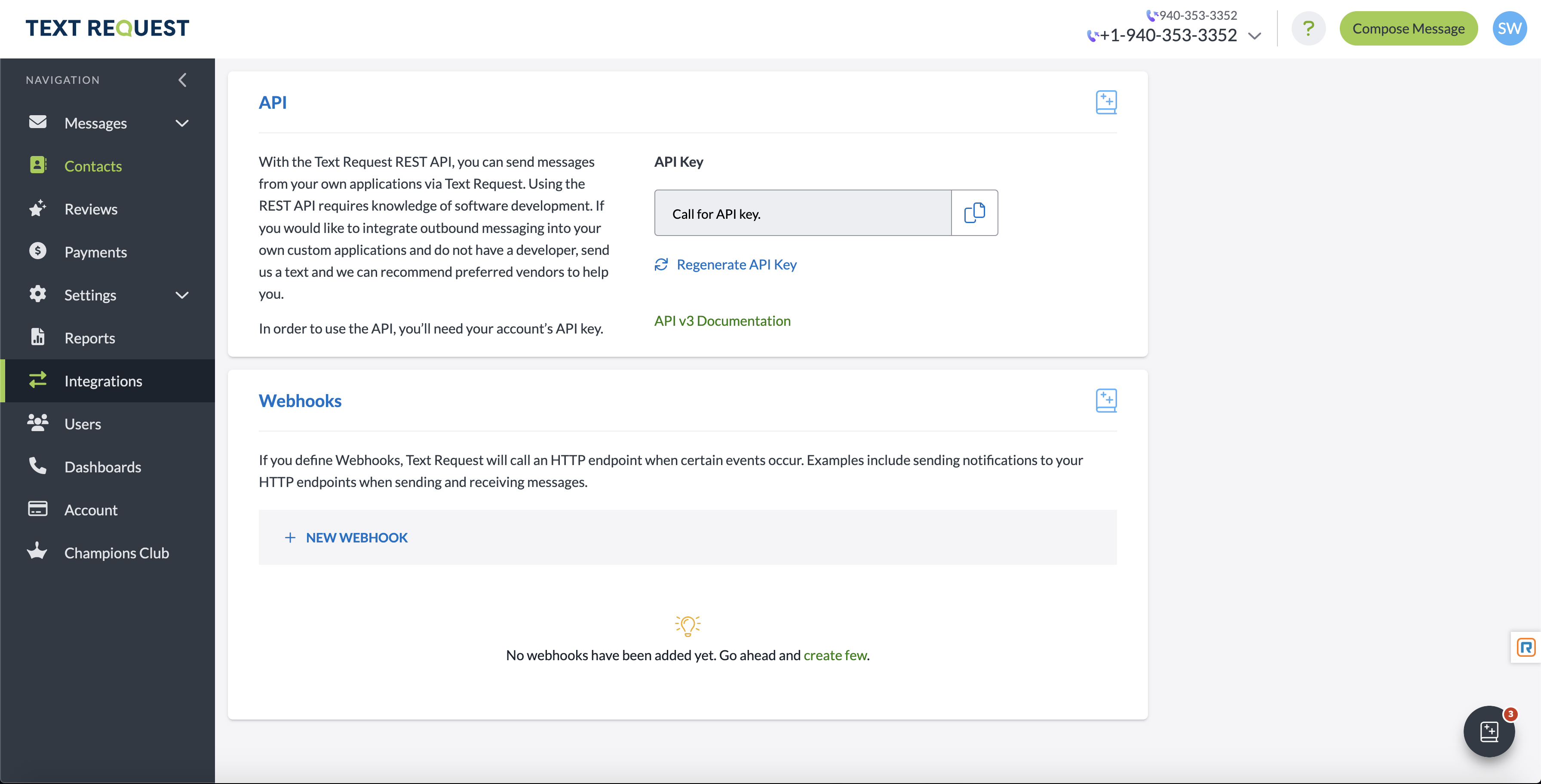Click the 'create few' link
The height and width of the screenshot is (784, 1541).
[x=835, y=655]
